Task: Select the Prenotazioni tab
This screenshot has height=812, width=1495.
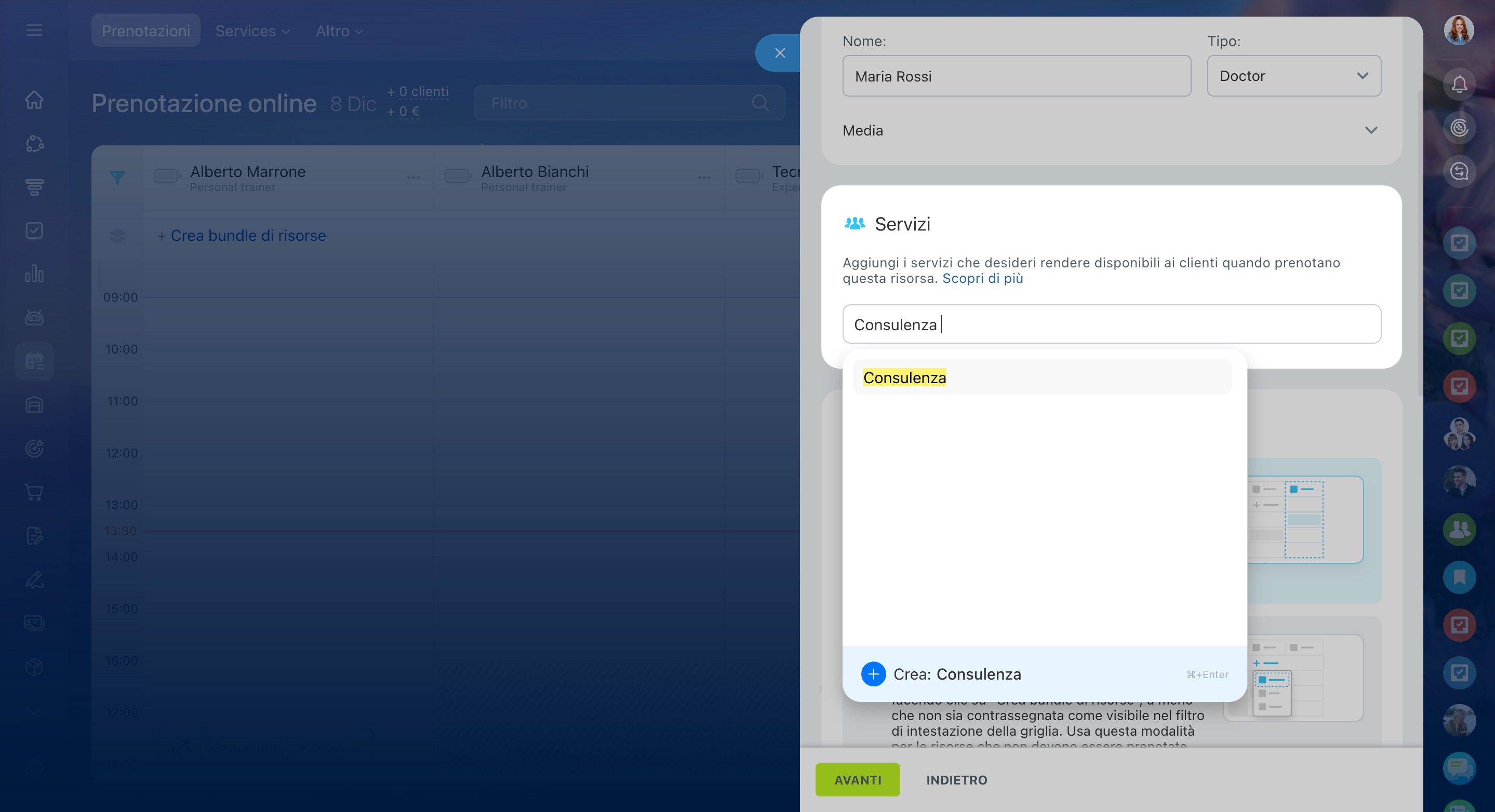Action: 145,31
